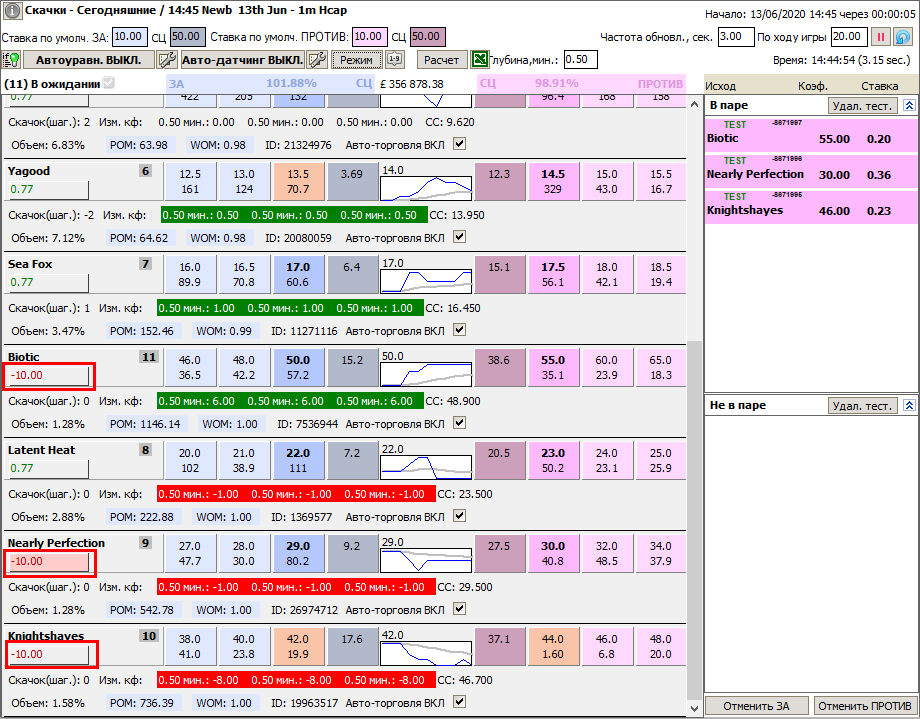Toggle Авто-торговля checkbox for Latent Heat
This screenshot has height=719, width=920.
tap(459, 516)
